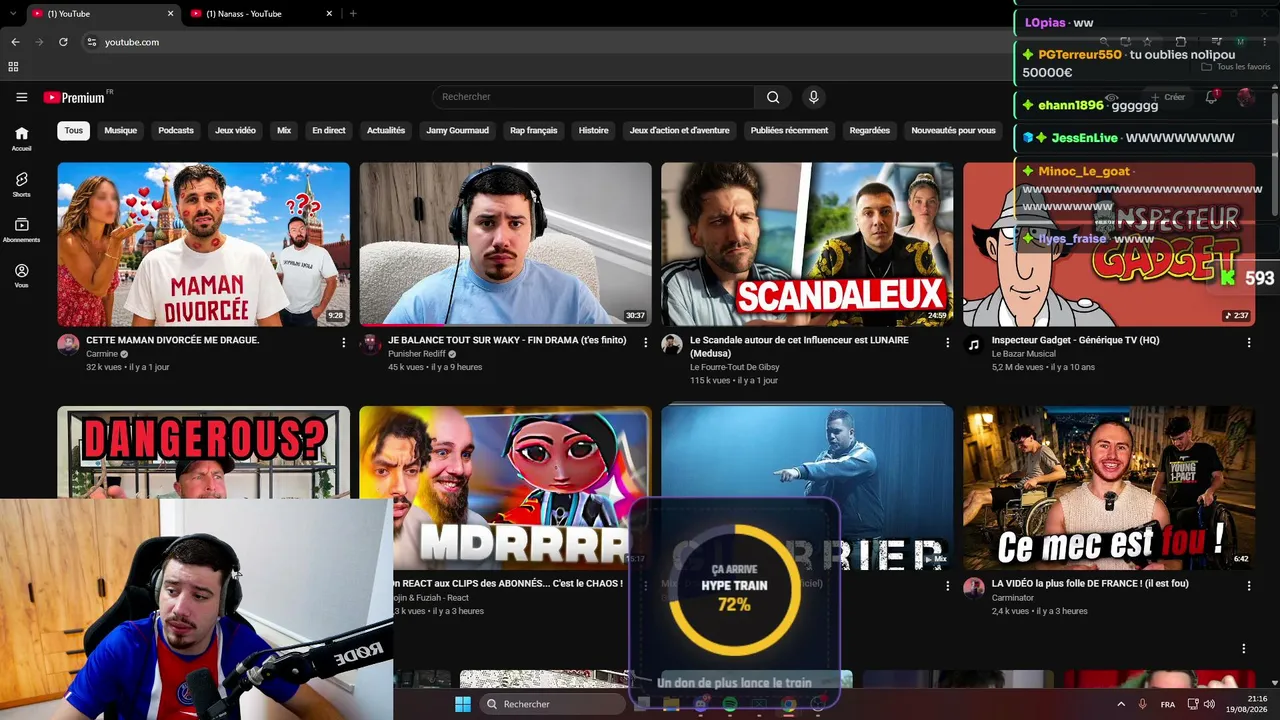Select the Rap français filter chip
This screenshot has height=720, width=1280.
(x=534, y=130)
